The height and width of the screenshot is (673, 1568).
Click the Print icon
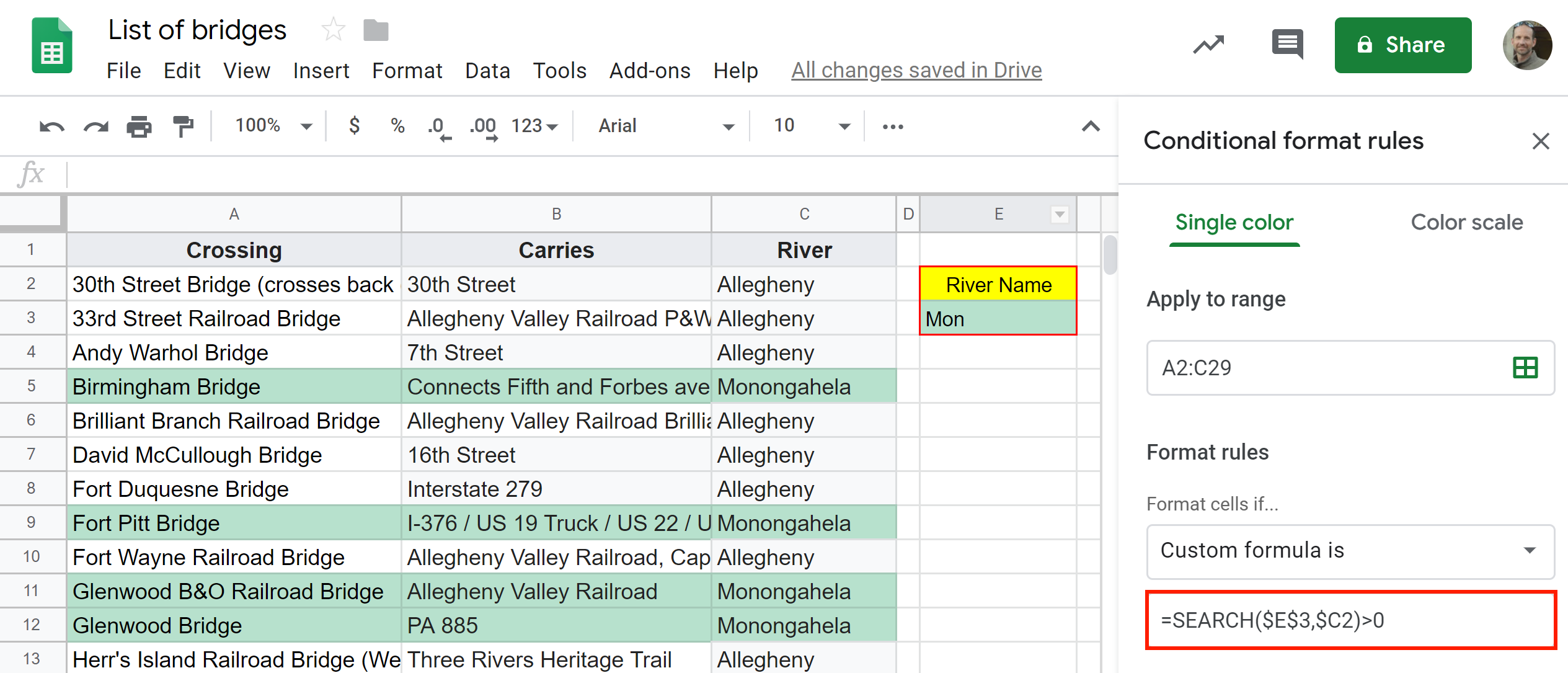(x=139, y=126)
